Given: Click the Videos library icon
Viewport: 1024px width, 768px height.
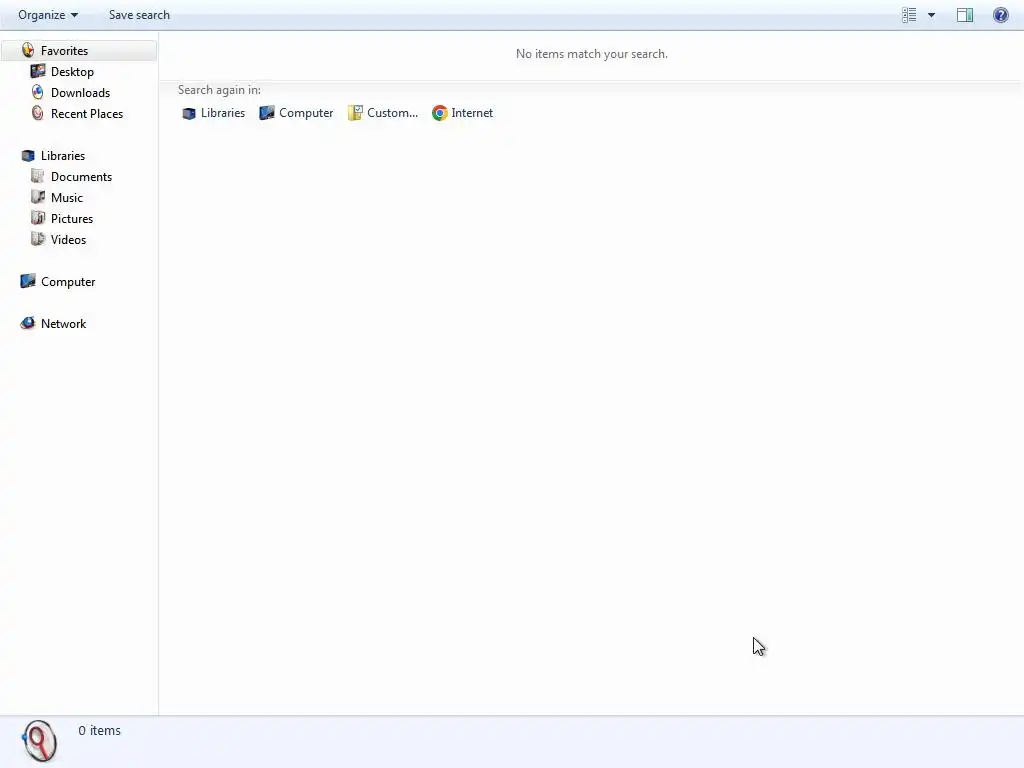Looking at the screenshot, I should [38, 239].
